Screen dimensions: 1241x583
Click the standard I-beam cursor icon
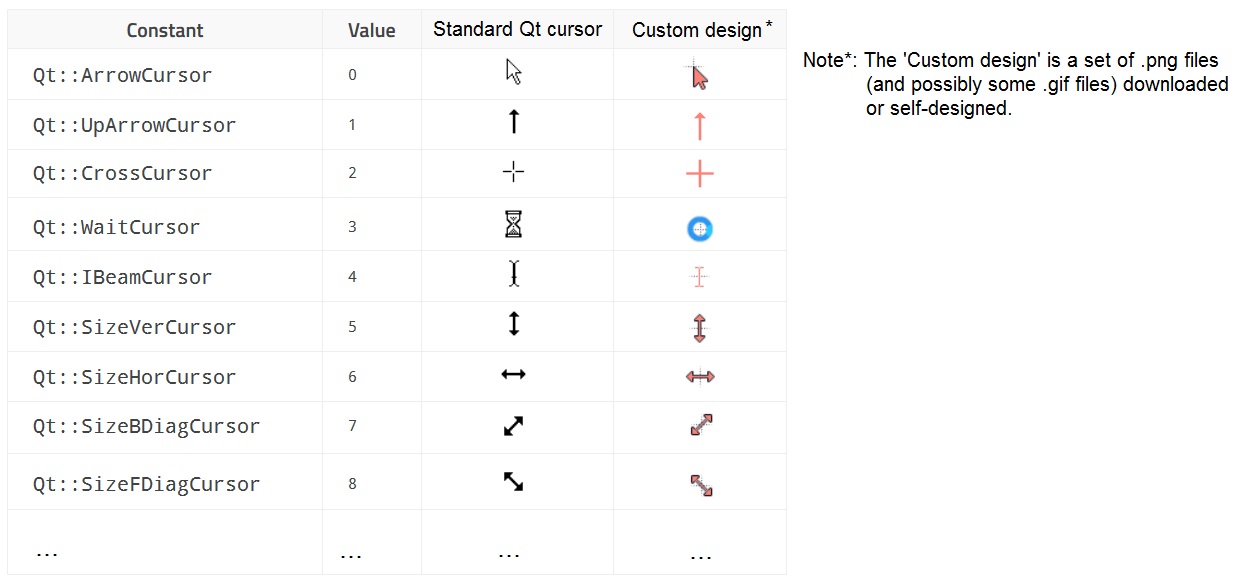[514, 274]
